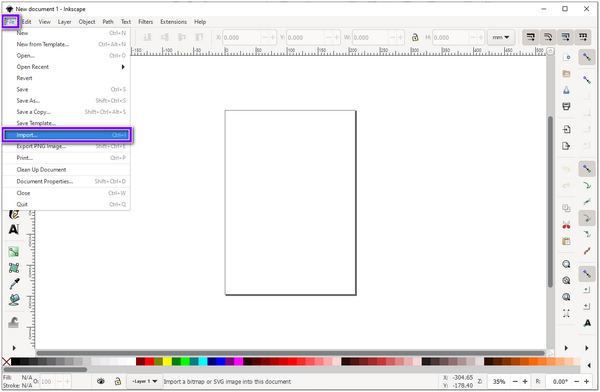Image resolution: width=600 pixels, height=392 pixels.
Task: Select the Gradient tool
Action: click(14, 252)
